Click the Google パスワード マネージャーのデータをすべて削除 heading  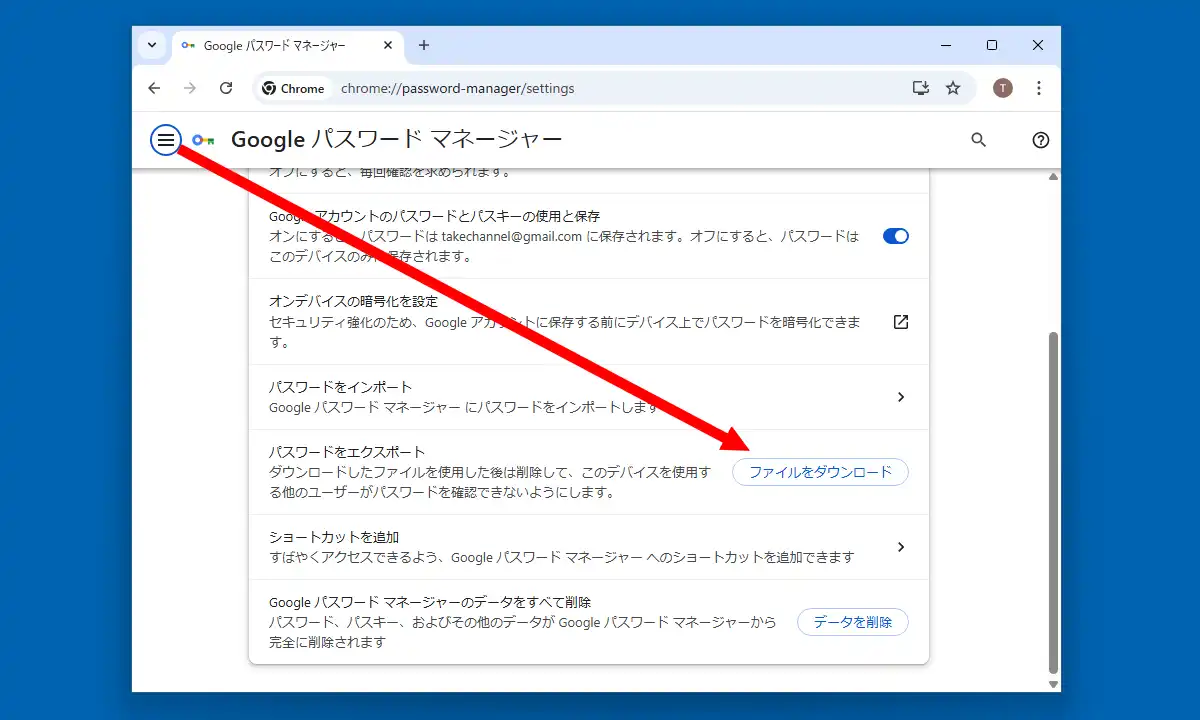430,602
